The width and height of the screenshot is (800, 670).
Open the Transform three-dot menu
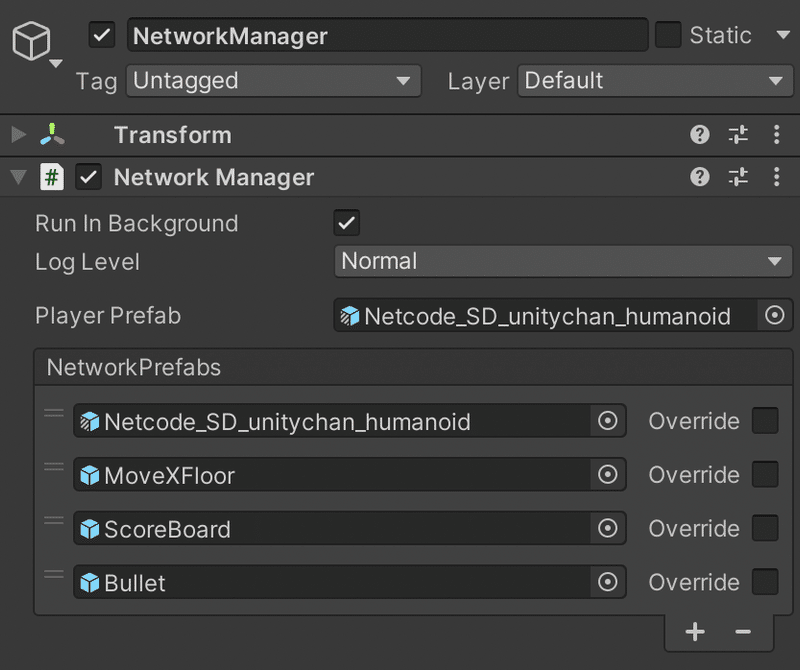click(x=777, y=135)
